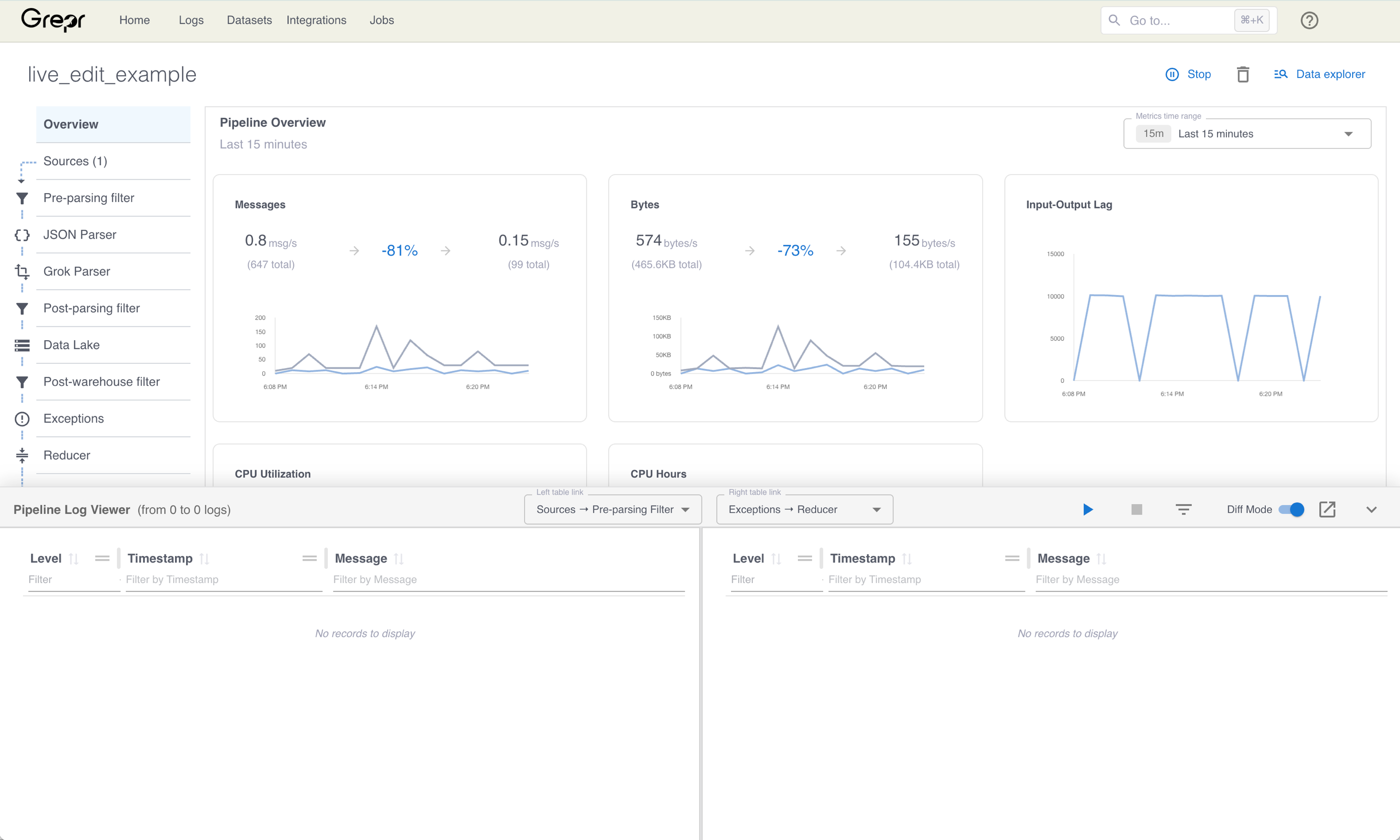1400x840 pixels.
Task: Select the Overview tab
Action: pyautogui.click(x=113, y=124)
